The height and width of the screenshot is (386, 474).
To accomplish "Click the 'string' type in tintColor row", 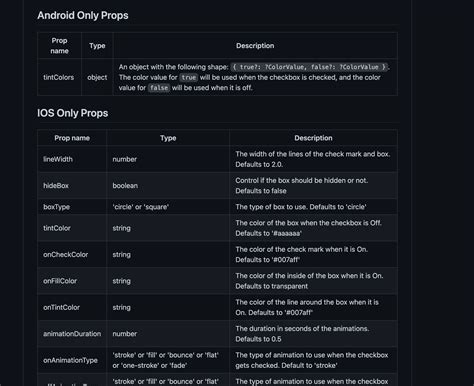I will point(121,228).
